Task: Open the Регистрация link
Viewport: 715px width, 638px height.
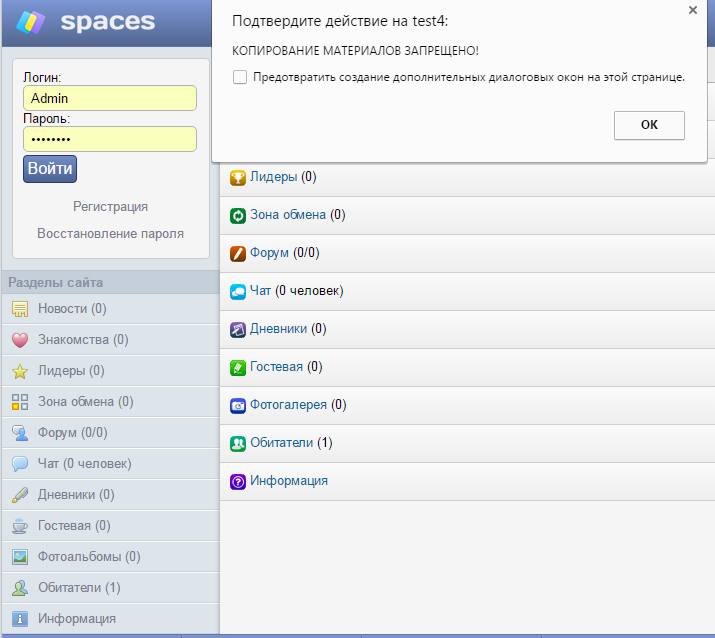Action: 110,206
